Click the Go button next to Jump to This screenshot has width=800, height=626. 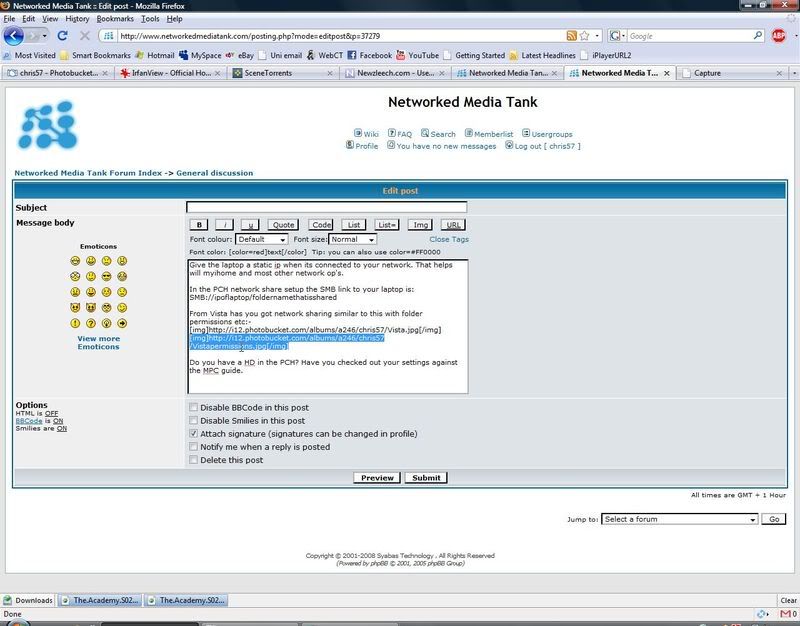point(774,519)
